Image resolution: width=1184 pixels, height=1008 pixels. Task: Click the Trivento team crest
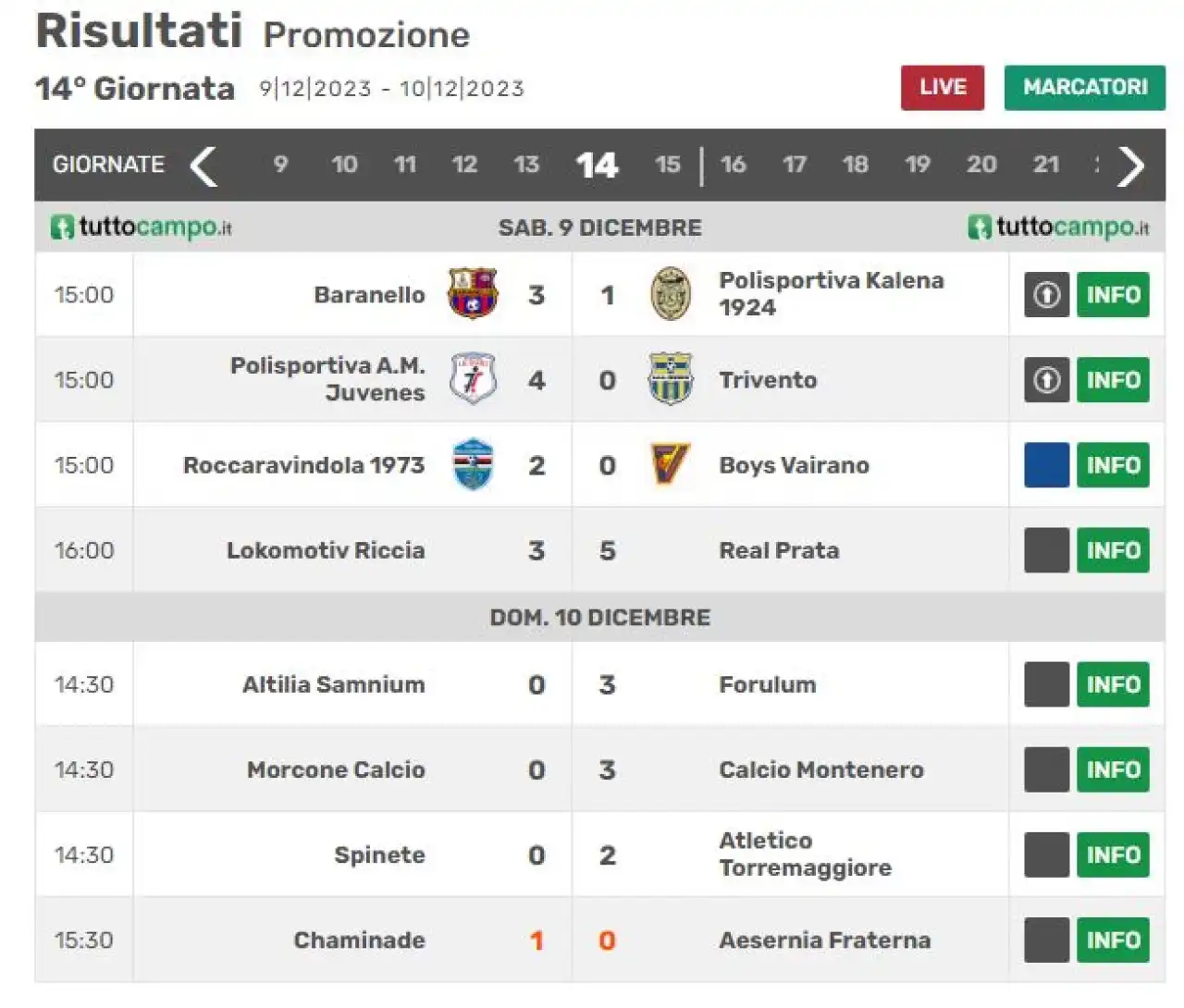671,379
